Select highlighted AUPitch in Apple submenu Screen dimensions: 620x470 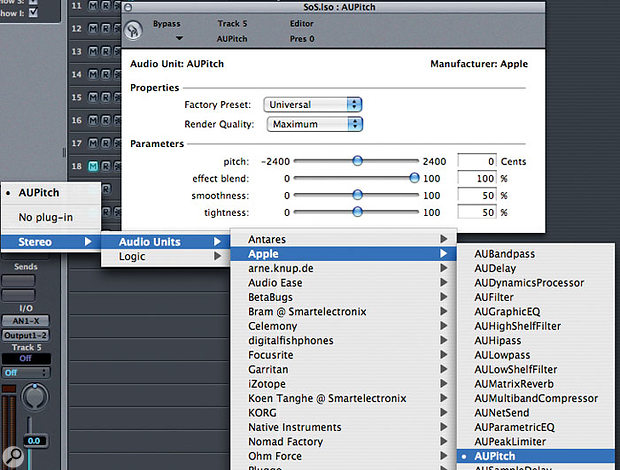(x=536, y=456)
